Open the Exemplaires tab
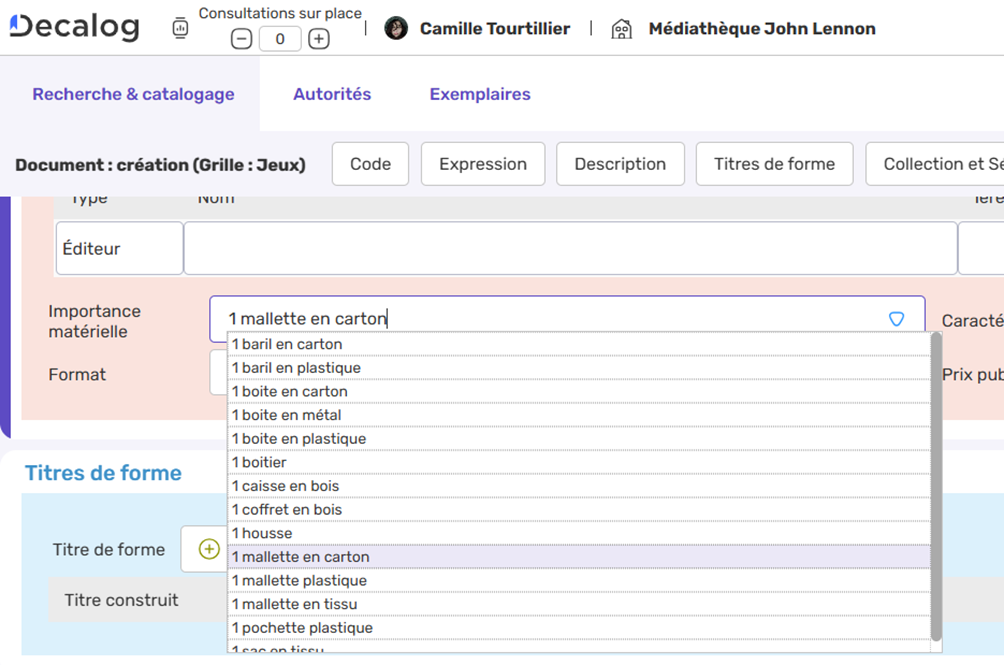 pos(480,94)
